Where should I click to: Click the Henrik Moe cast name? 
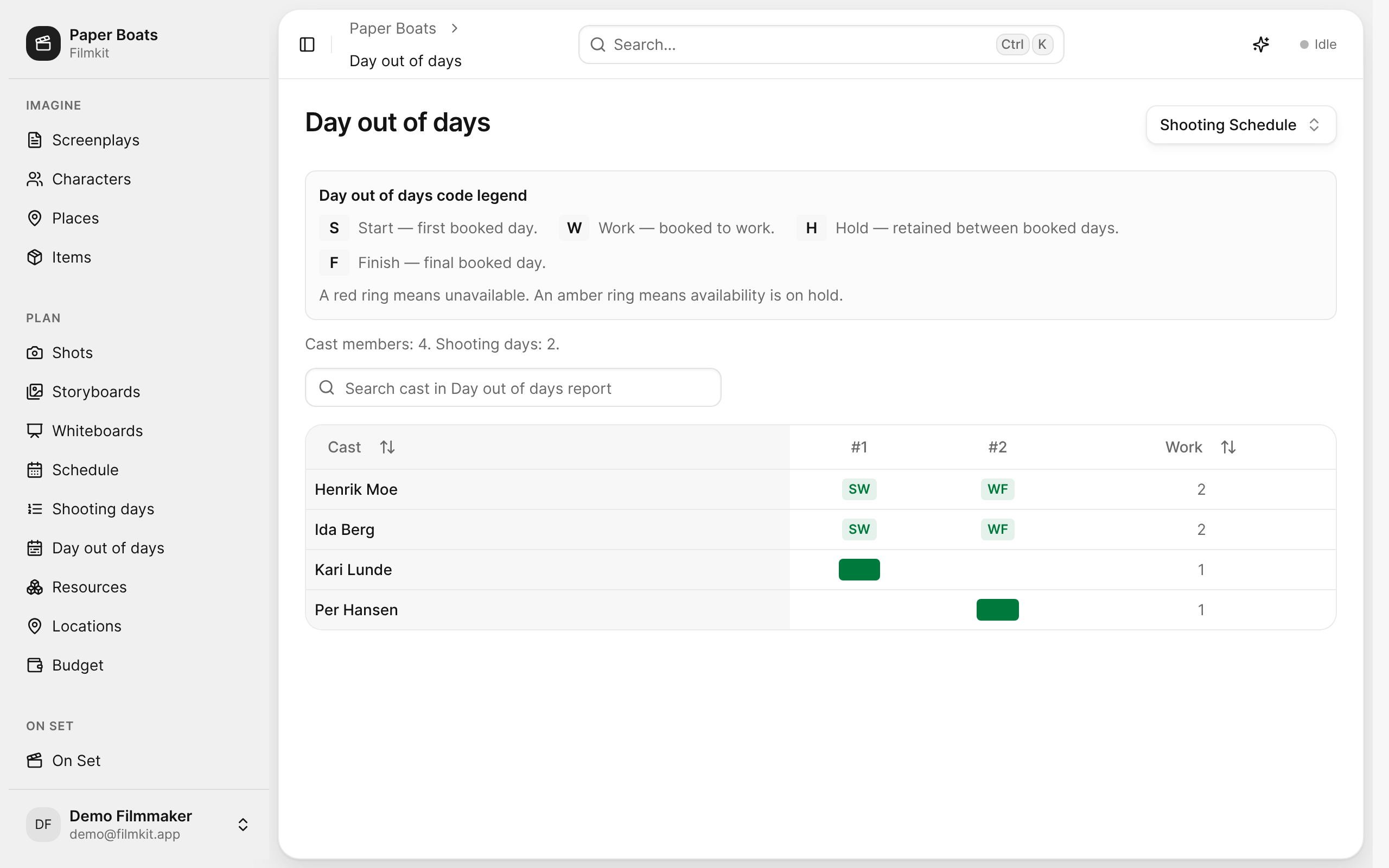[x=356, y=489]
